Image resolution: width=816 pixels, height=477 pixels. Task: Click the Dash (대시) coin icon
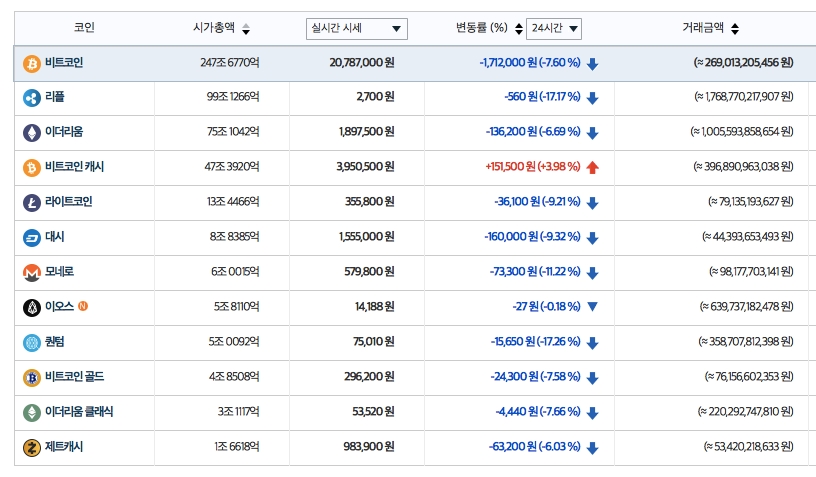pyautogui.click(x=32, y=238)
